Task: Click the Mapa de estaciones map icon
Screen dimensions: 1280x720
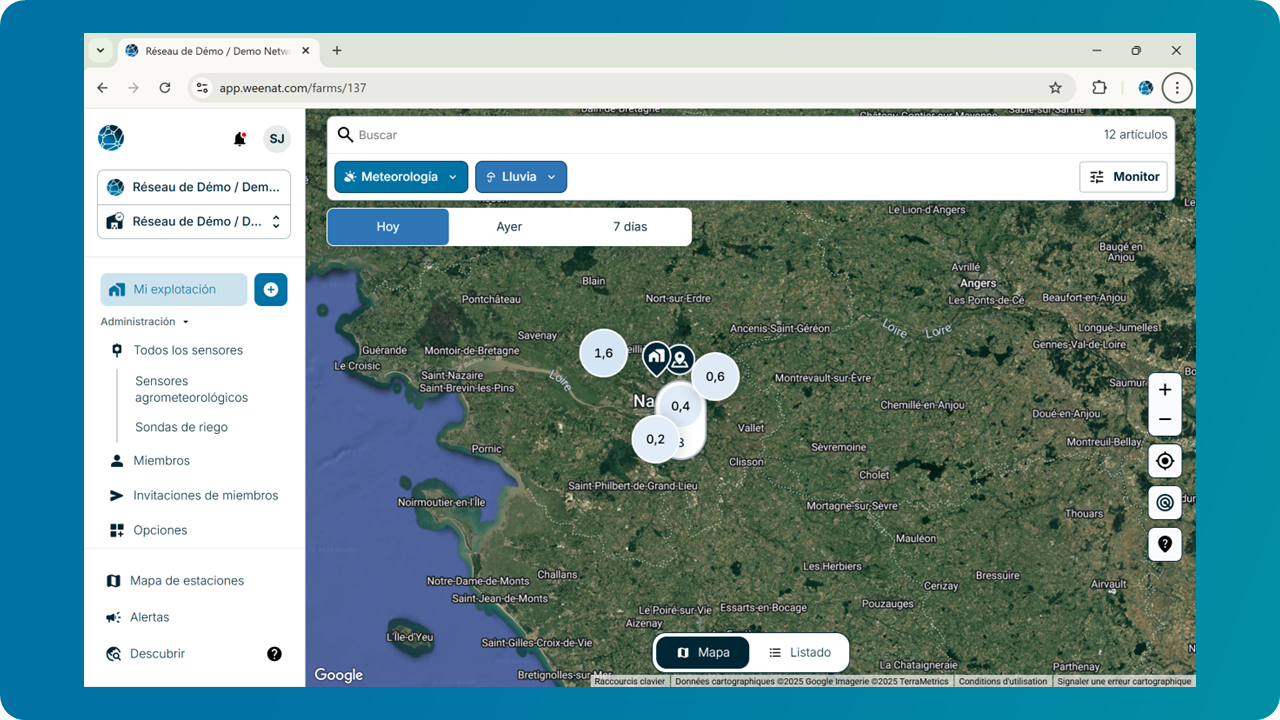Action: point(114,581)
